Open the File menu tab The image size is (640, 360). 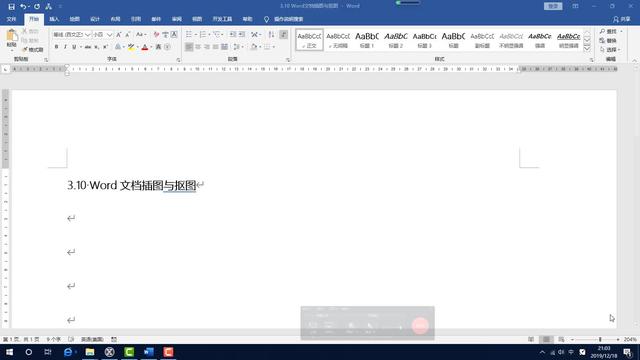[x=11, y=19]
